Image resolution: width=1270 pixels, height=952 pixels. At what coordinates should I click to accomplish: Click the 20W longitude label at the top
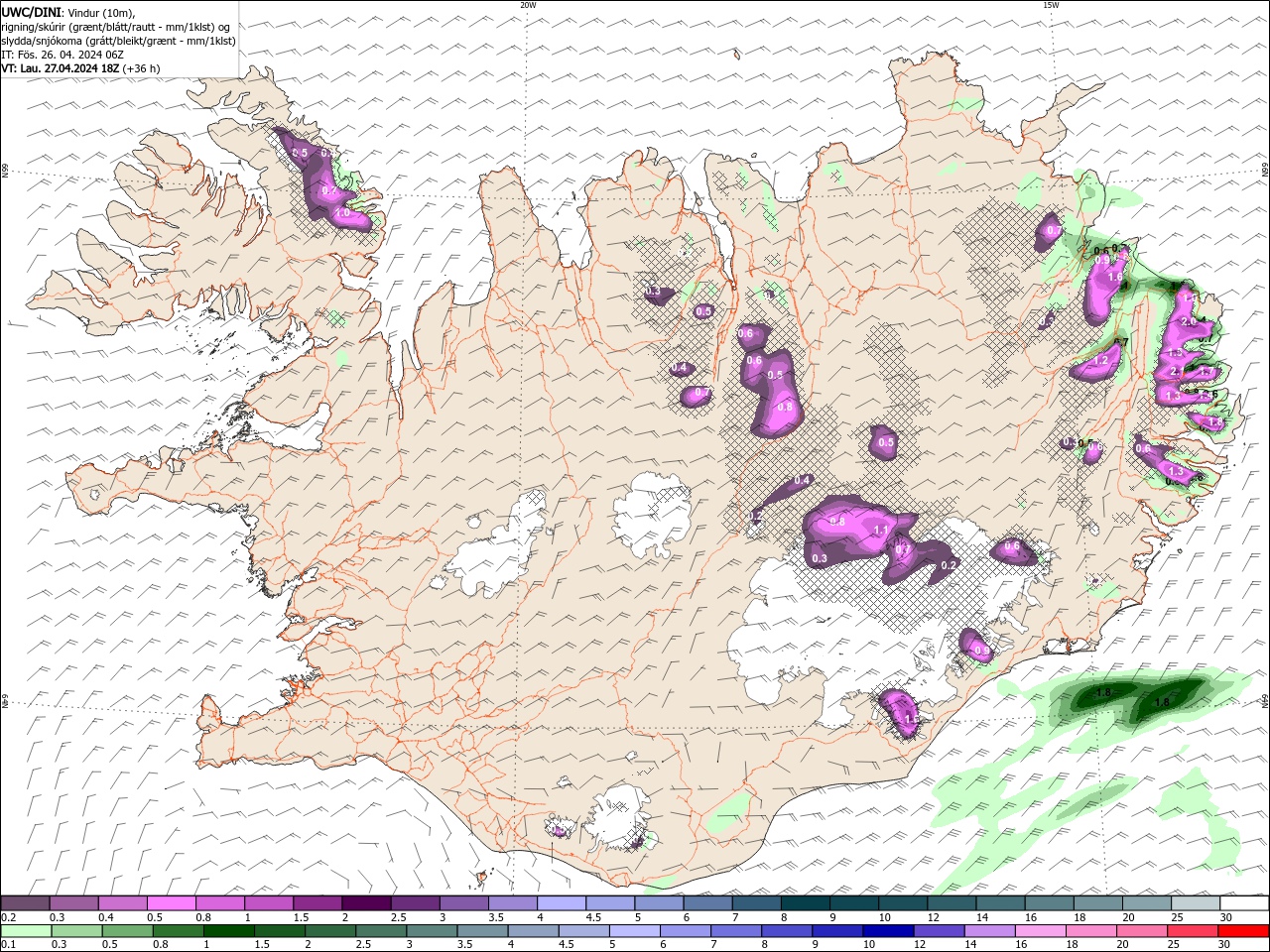pyautogui.click(x=528, y=5)
